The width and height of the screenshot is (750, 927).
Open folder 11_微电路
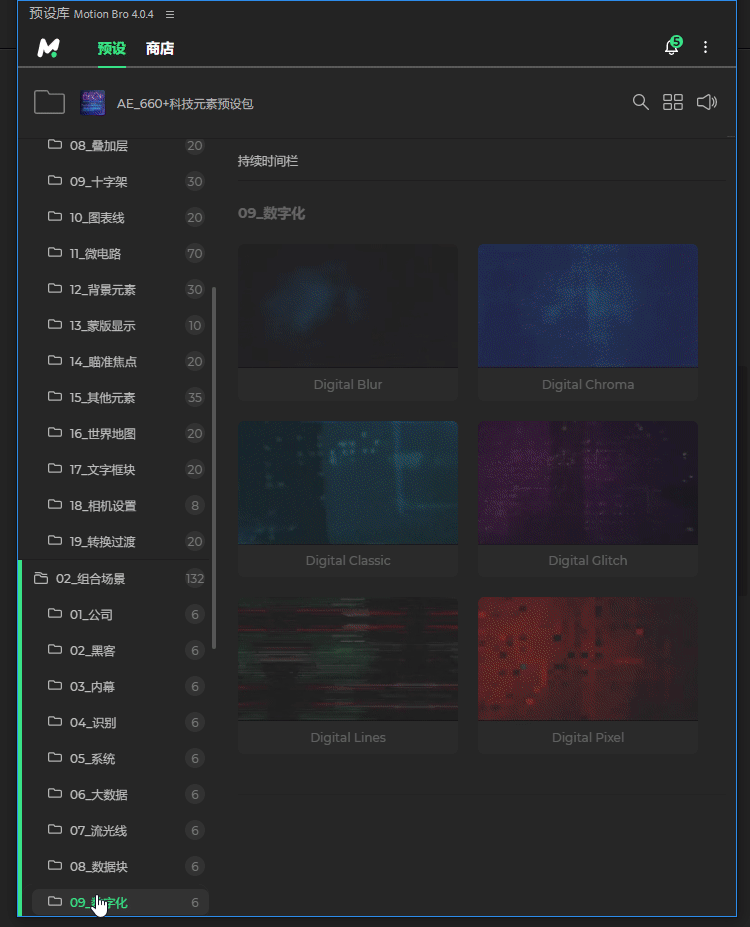click(120, 254)
